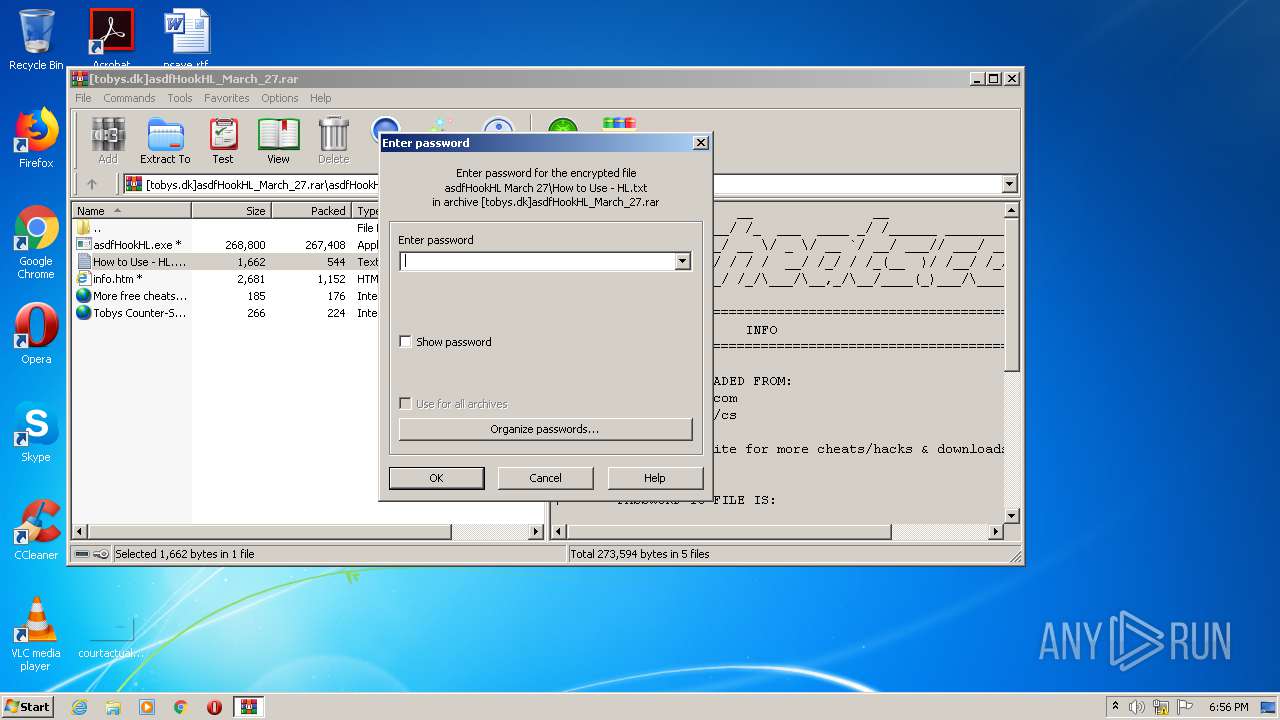
Task: Open the File menu
Action: (x=83, y=98)
